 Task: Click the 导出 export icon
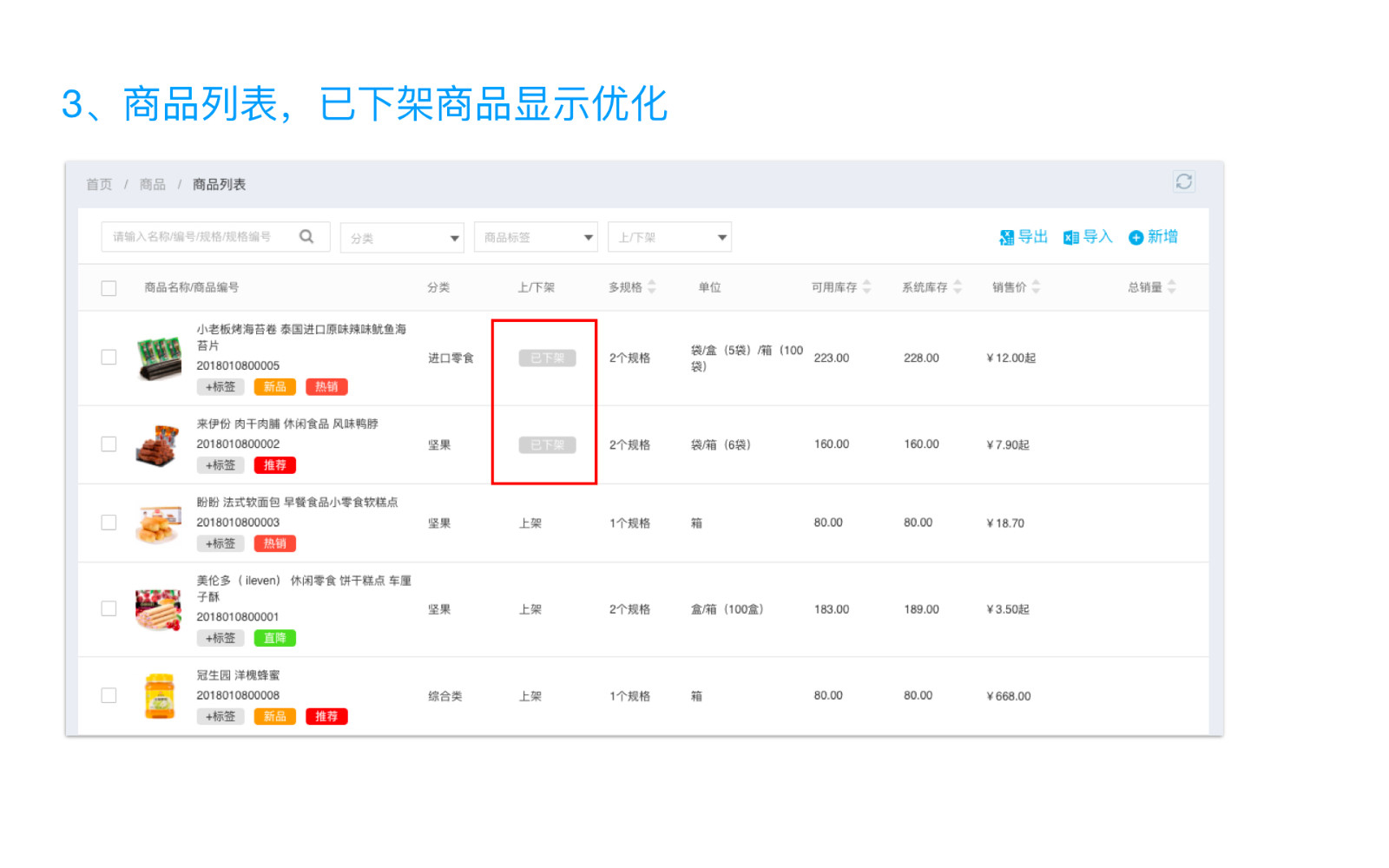(1007, 237)
